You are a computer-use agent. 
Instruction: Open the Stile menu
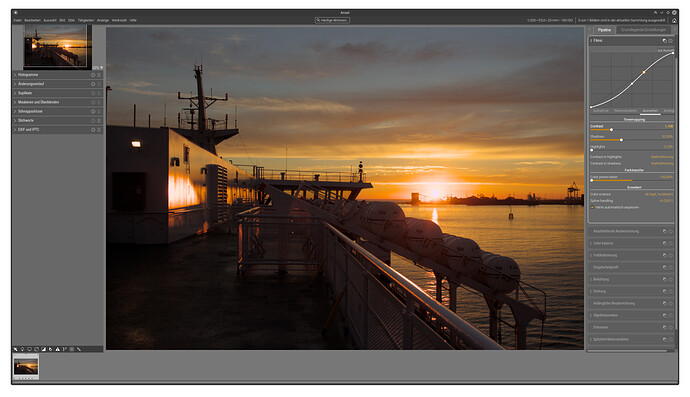[x=71, y=20]
